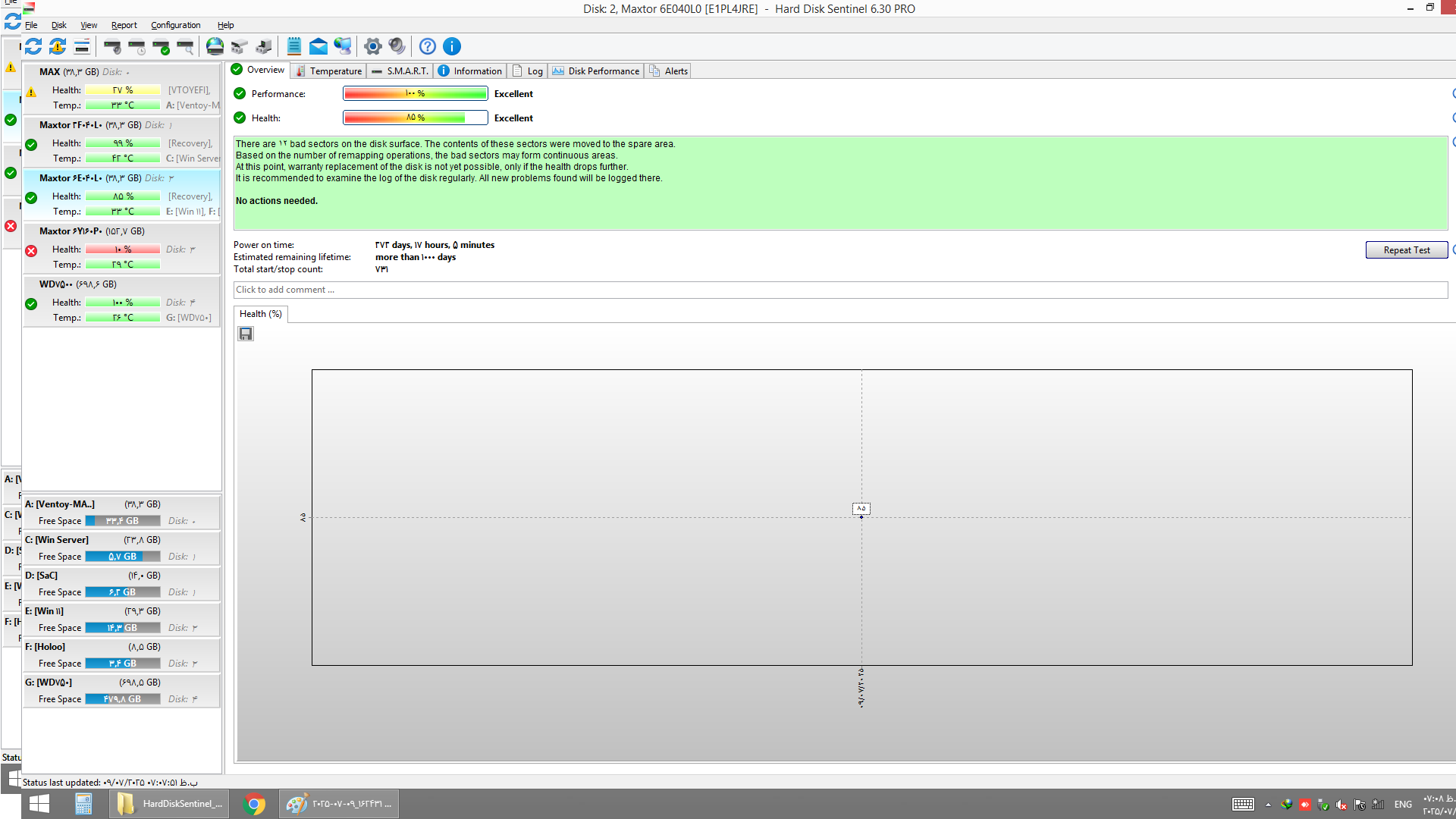Switch to the Information tab

470,71
